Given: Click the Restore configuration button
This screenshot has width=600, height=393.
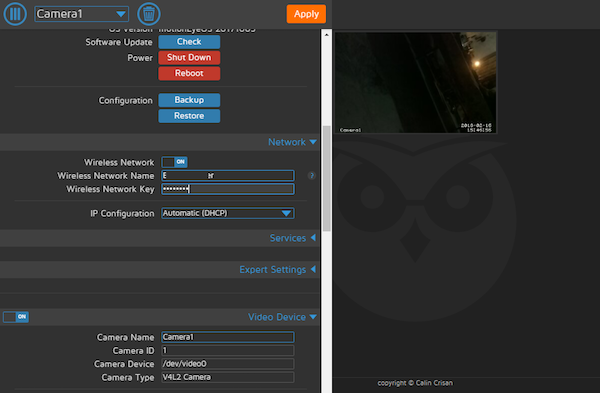Looking at the screenshot, I should [189, 116].
